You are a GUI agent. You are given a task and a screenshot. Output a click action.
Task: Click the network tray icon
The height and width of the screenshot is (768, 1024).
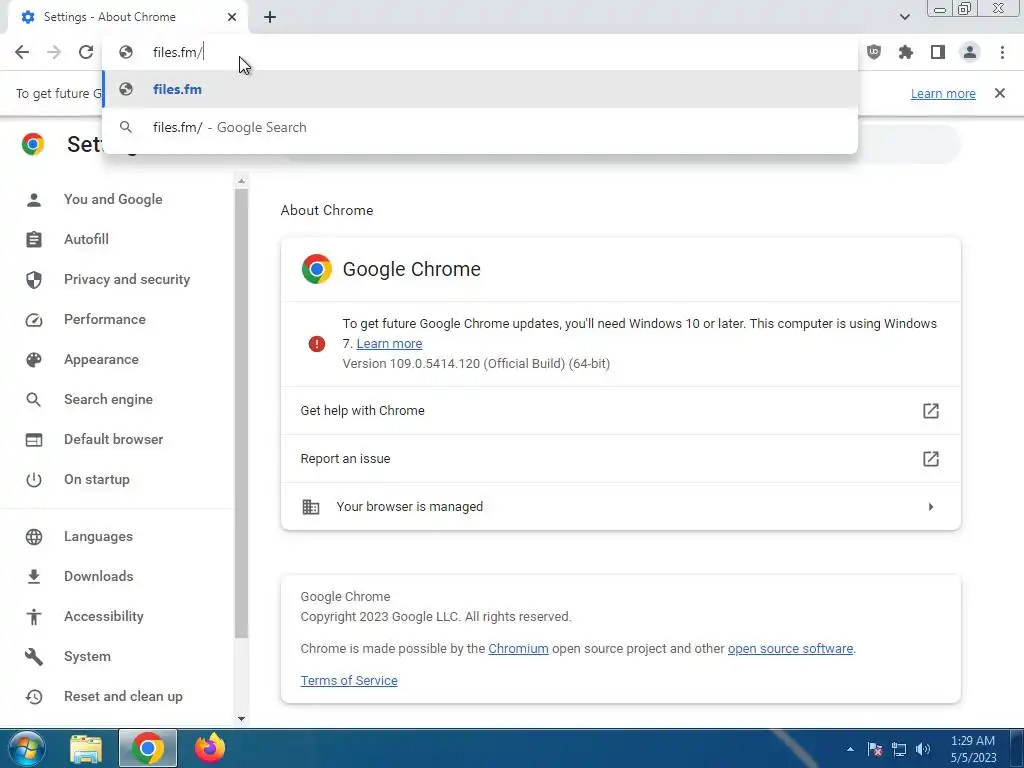click(x=899, y=749)
